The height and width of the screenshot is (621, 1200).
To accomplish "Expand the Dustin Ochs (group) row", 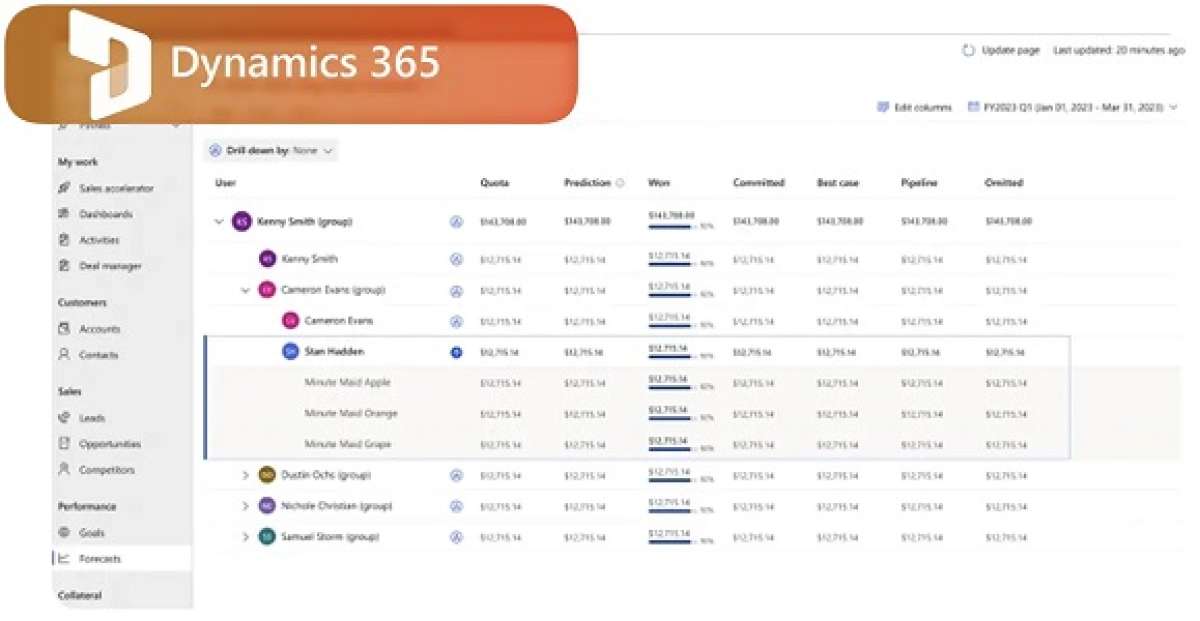I will tap(245, 476).
